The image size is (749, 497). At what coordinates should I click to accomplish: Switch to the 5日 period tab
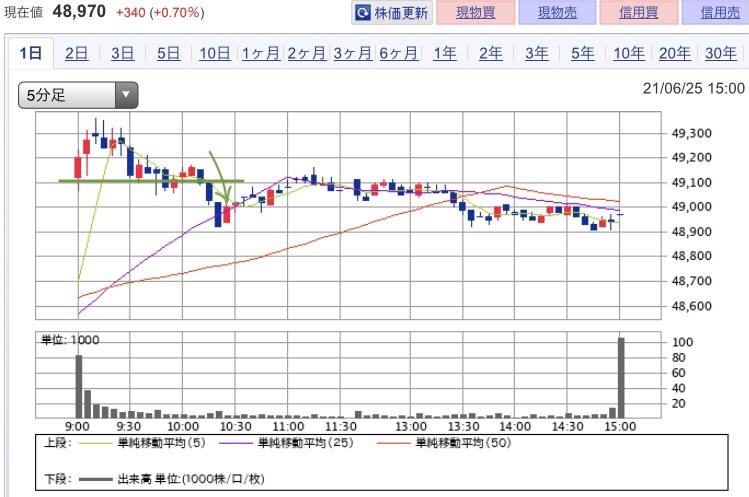tap(169, 53)
